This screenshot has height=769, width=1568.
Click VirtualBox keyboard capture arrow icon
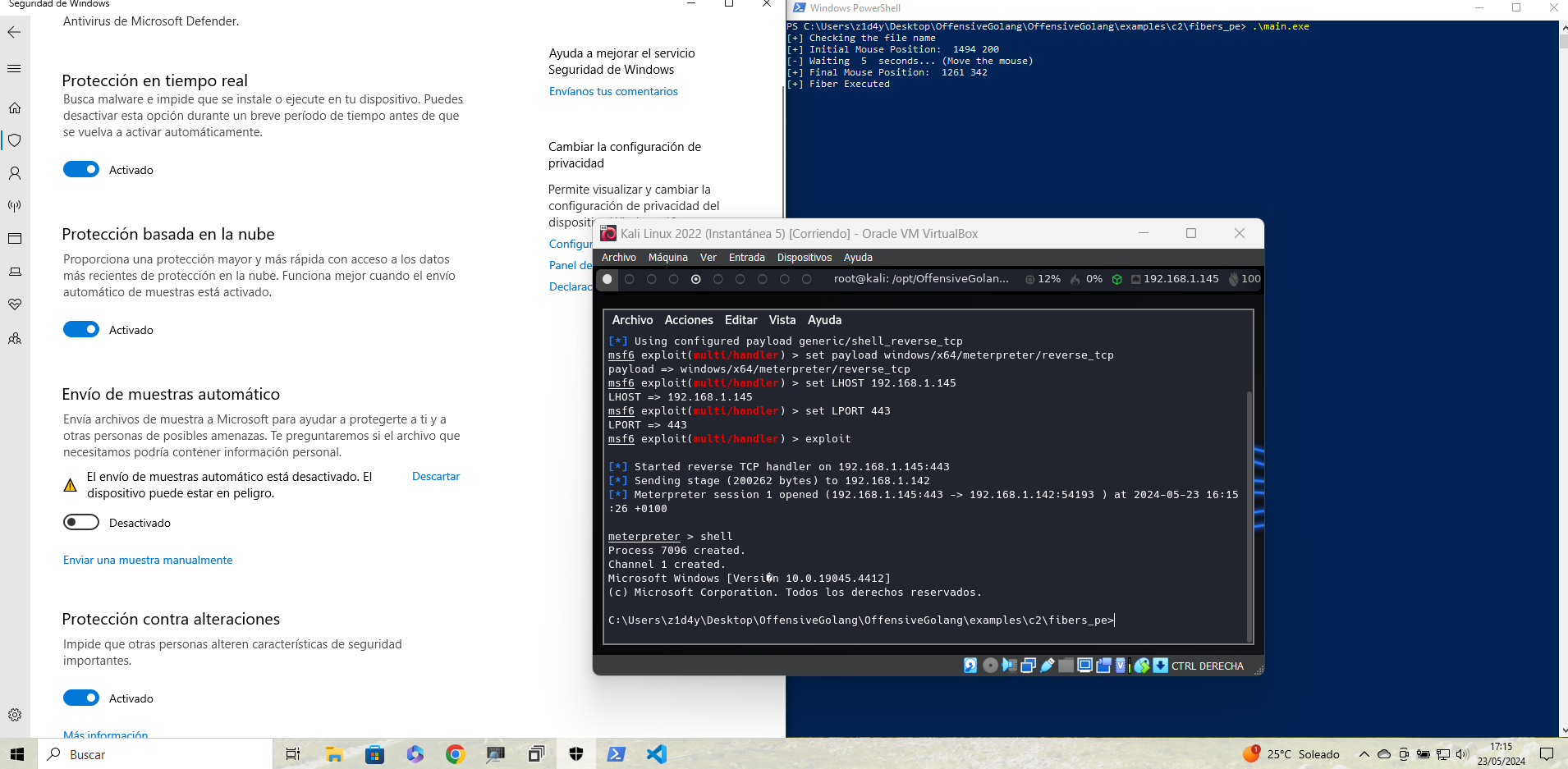point(1160,666)
